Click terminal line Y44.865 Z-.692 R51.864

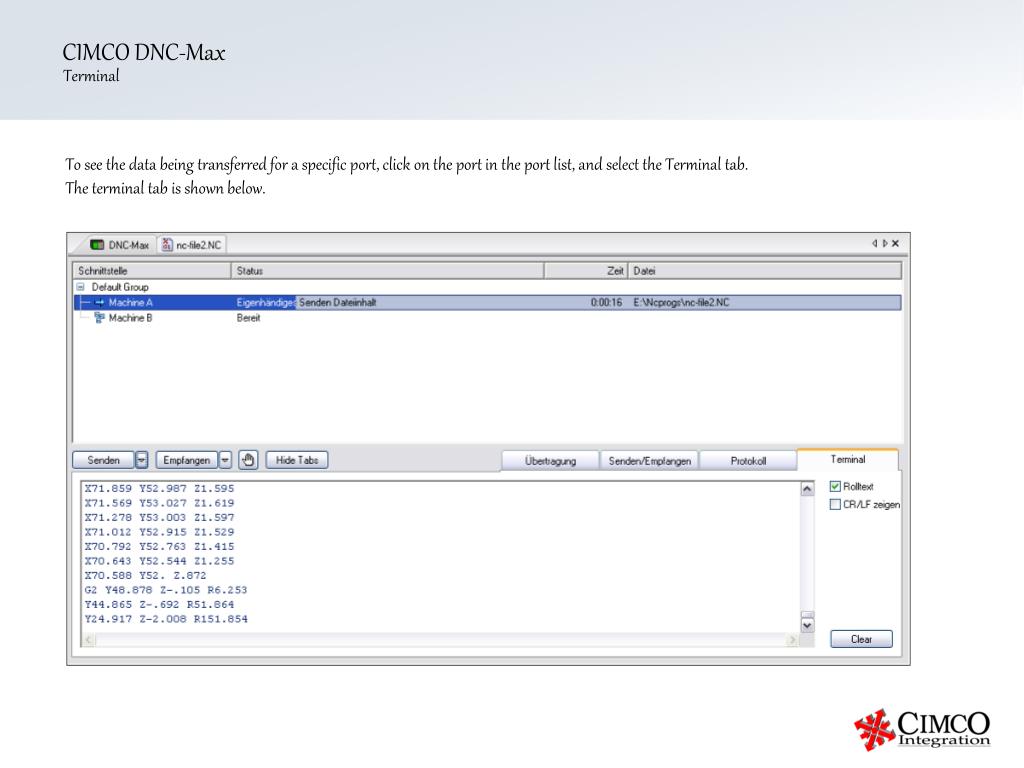tap(159, 605)
